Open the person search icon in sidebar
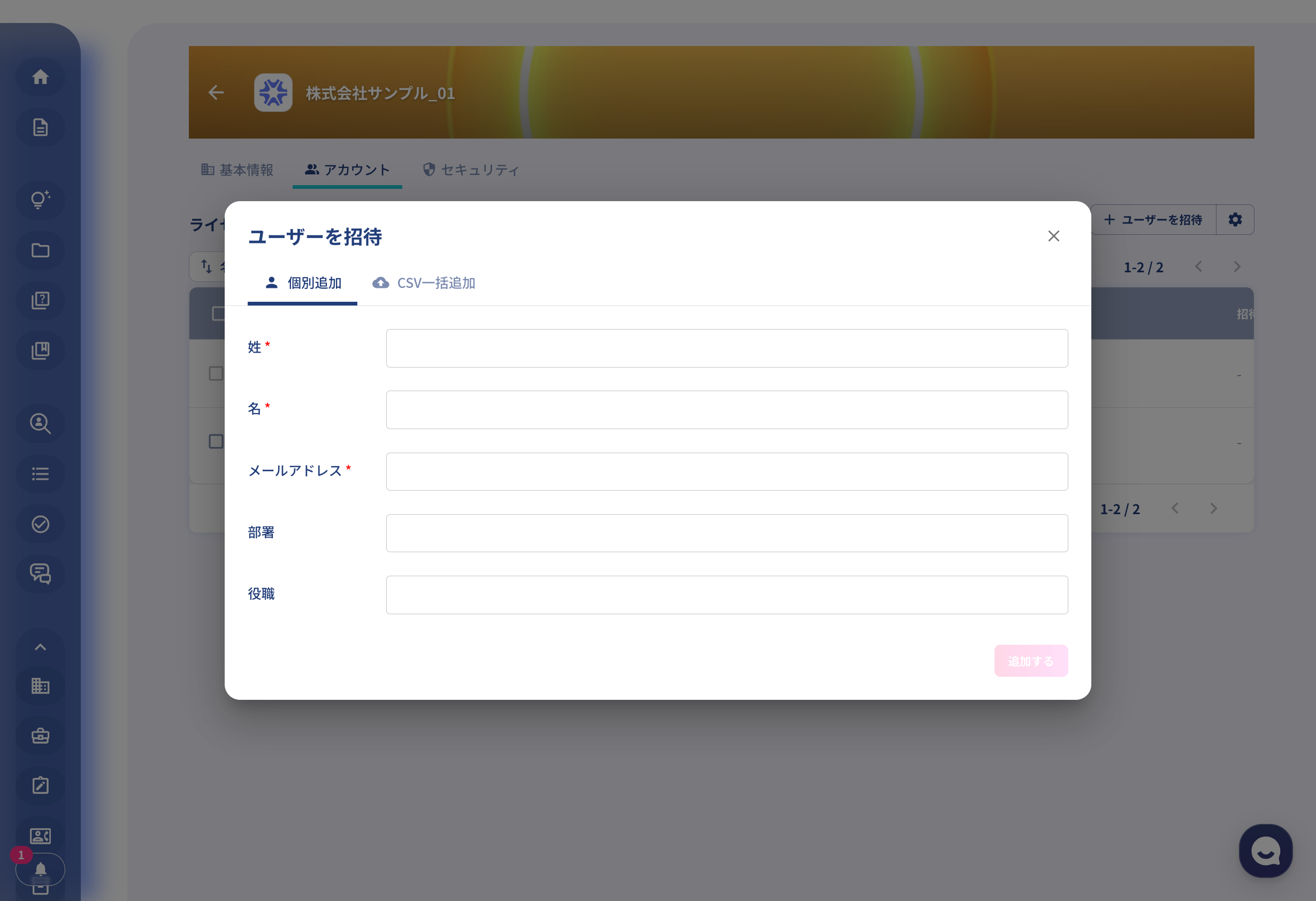This screenshot has width=1316, height=901. coord(40,424)
